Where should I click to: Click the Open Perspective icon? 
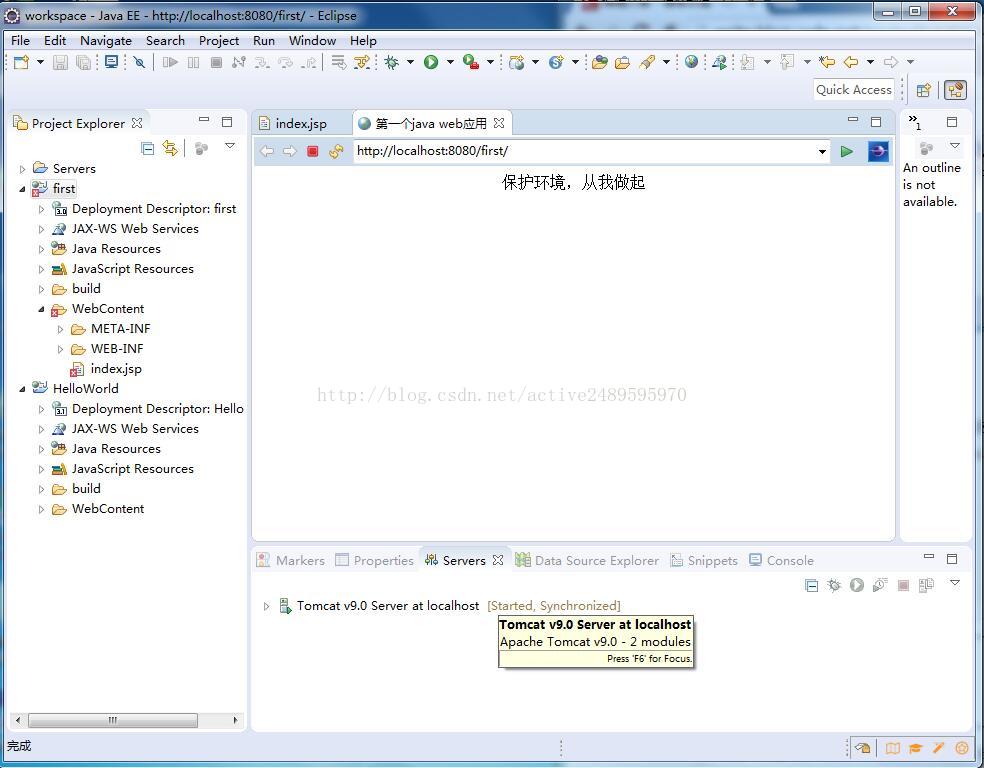click(923, 90)
